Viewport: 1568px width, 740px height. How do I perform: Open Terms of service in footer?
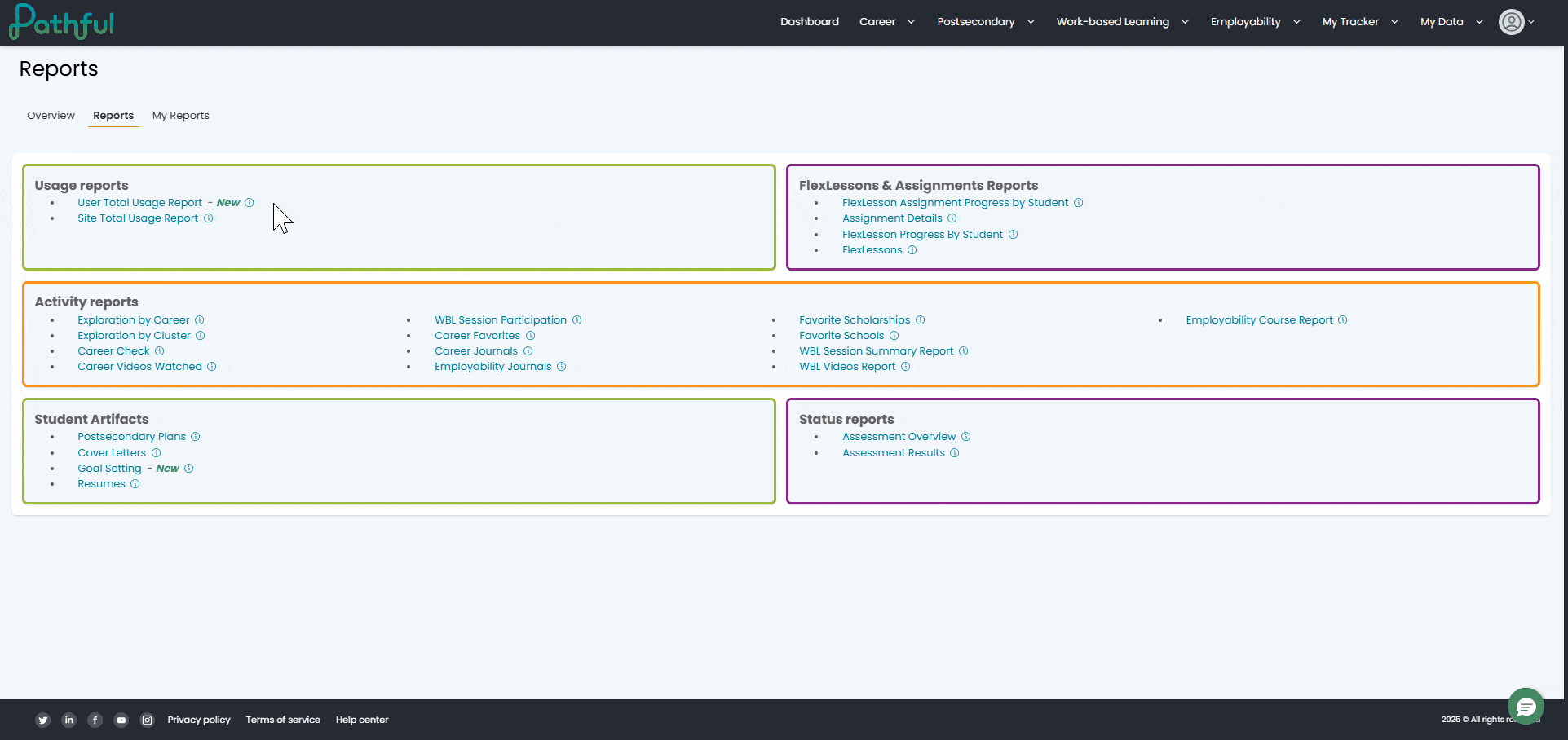click(x=283, y=720)
